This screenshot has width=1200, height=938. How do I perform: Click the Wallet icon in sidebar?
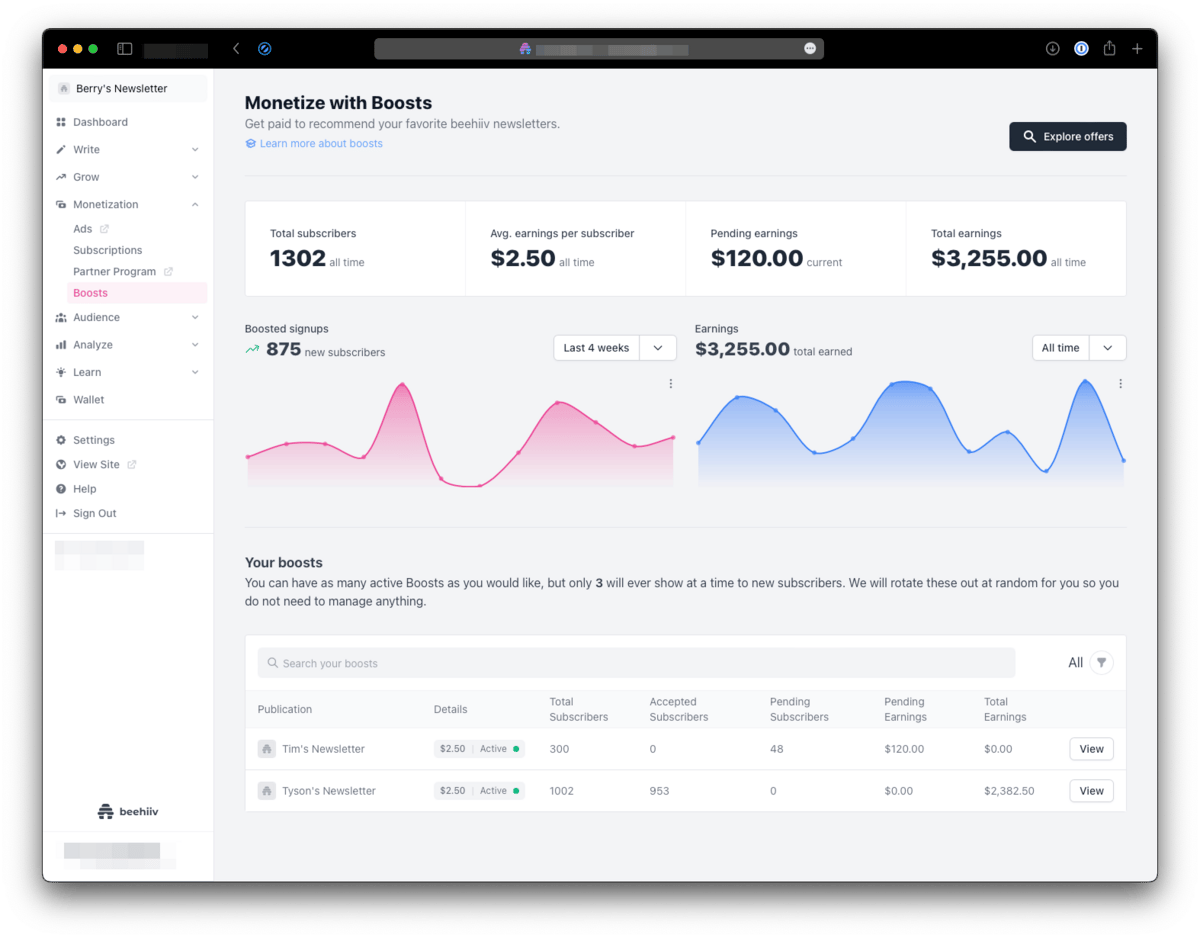61,399
